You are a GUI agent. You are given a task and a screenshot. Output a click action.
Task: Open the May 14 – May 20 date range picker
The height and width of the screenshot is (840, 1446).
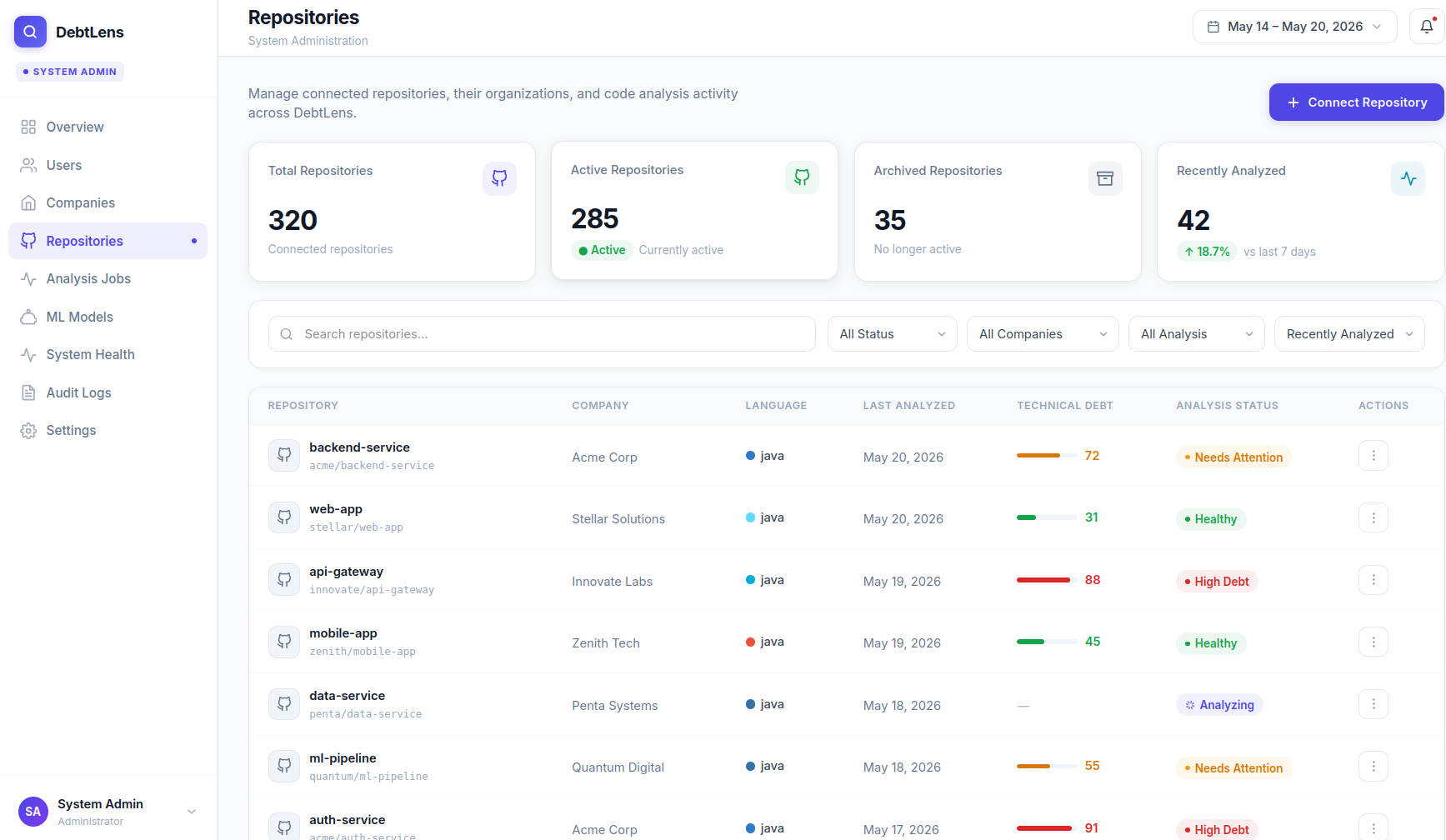pyautogui.click(x=1295, y=27)
